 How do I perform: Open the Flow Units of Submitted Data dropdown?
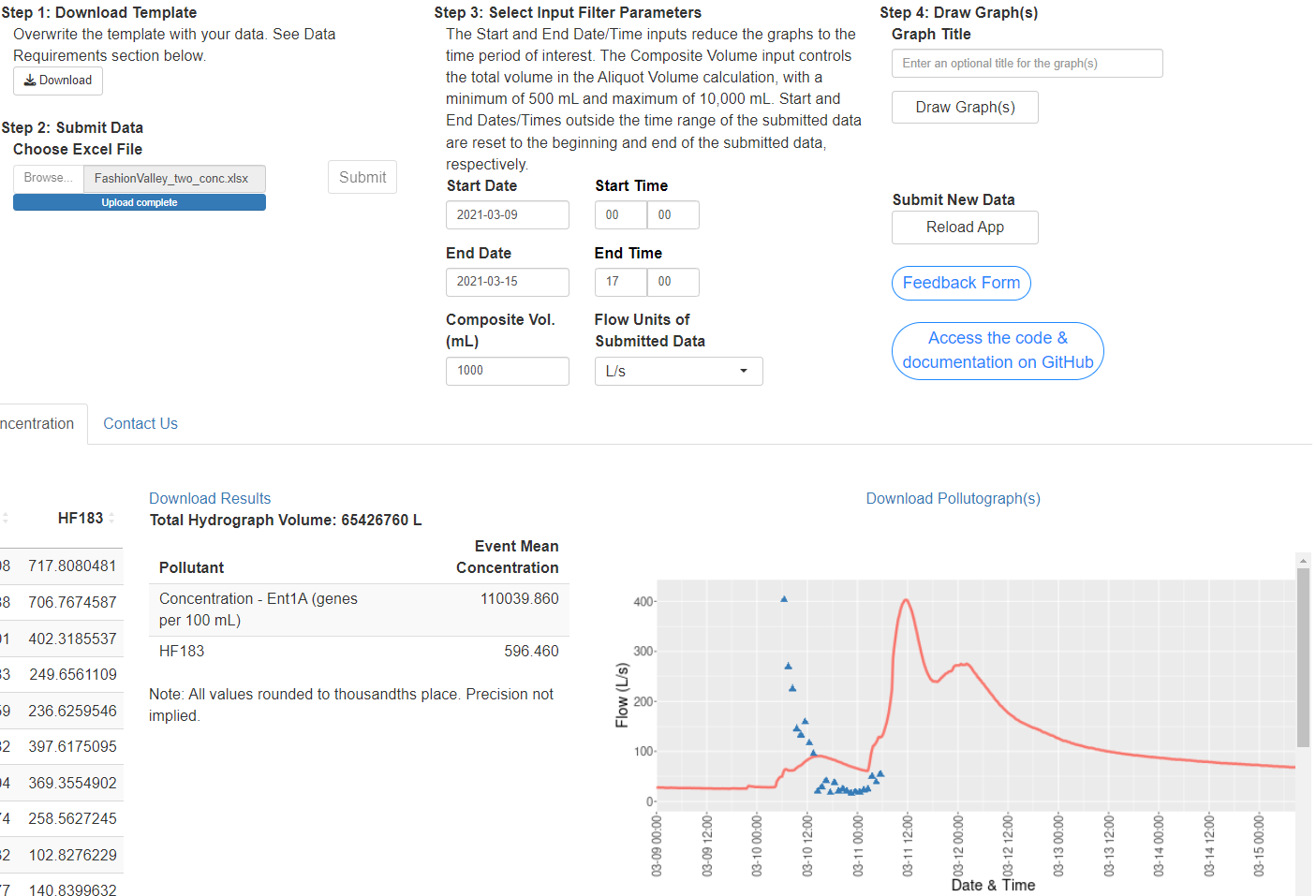pyautogui.click(x=678, y=371)
